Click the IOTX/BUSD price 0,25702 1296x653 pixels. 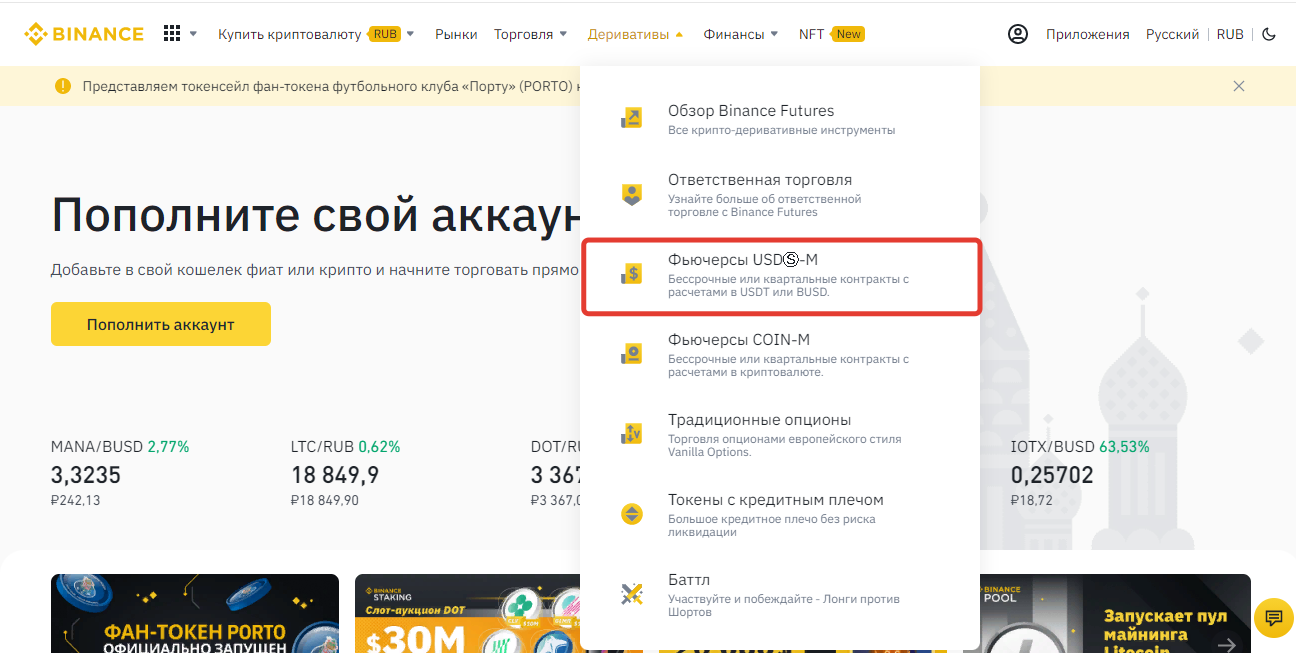(1053, 474)
